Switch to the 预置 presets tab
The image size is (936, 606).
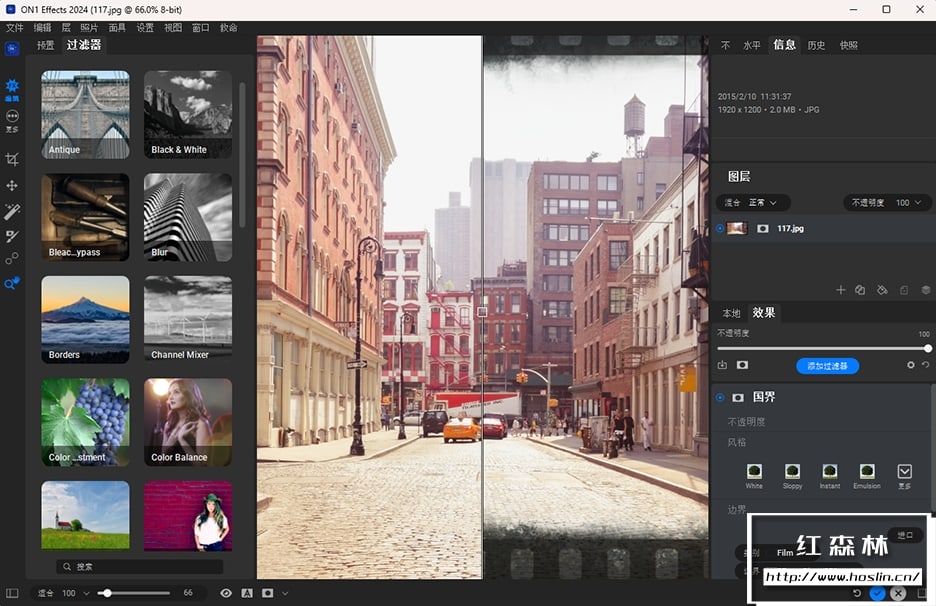[46, 45]
